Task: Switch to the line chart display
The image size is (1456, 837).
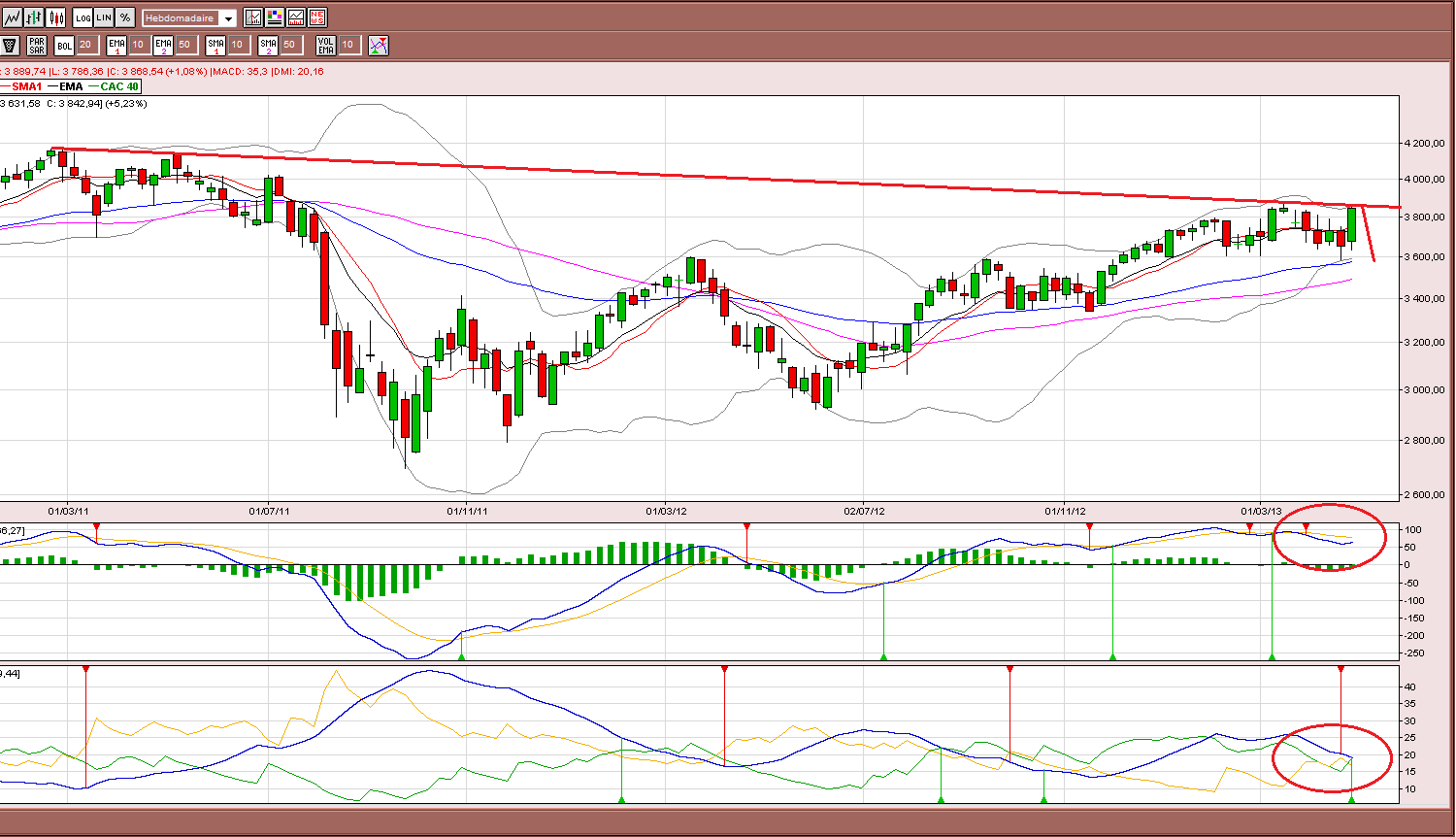Action: (x=13, y=17)
